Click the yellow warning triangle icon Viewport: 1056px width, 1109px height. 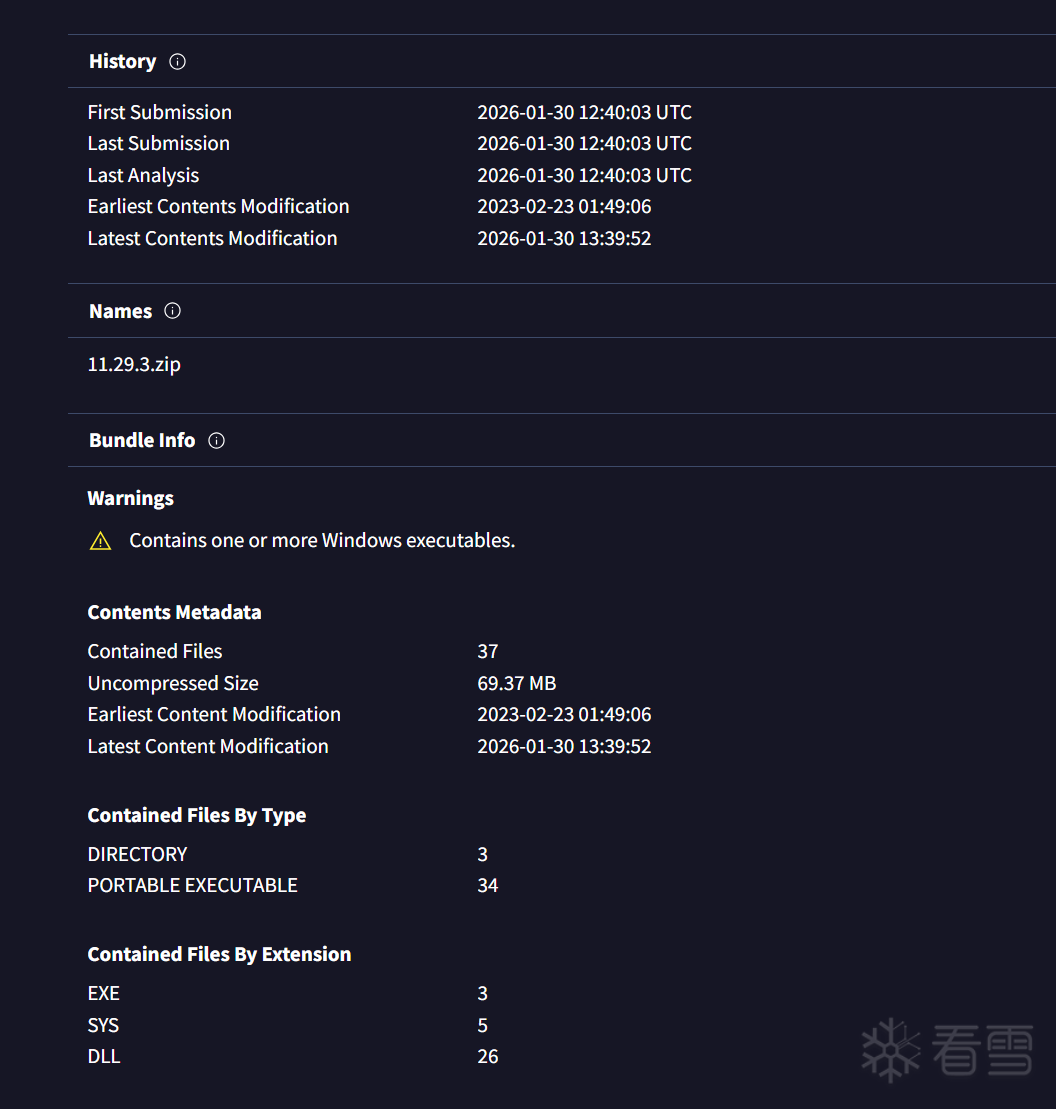[x=100, y=541]
